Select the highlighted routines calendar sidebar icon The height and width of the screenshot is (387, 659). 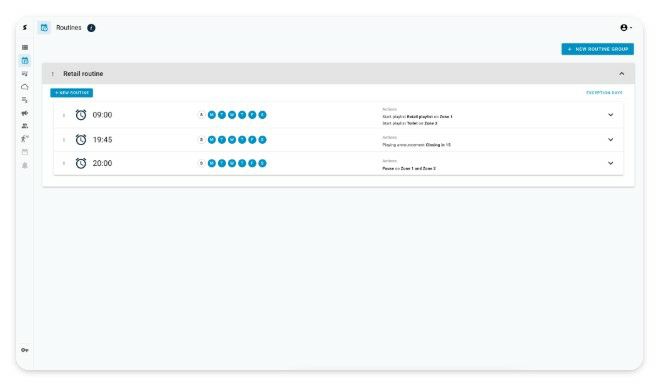tap(25, 61)
